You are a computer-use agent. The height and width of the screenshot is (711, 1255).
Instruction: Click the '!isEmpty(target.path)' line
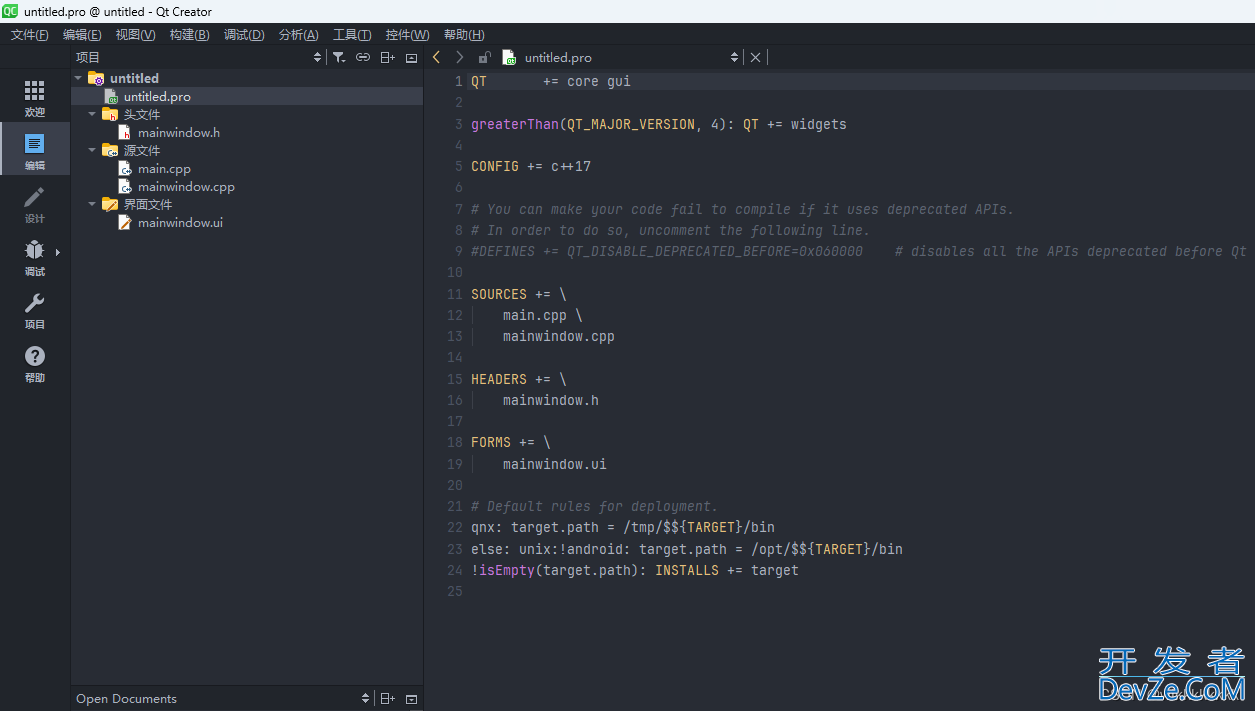(635, 570)
